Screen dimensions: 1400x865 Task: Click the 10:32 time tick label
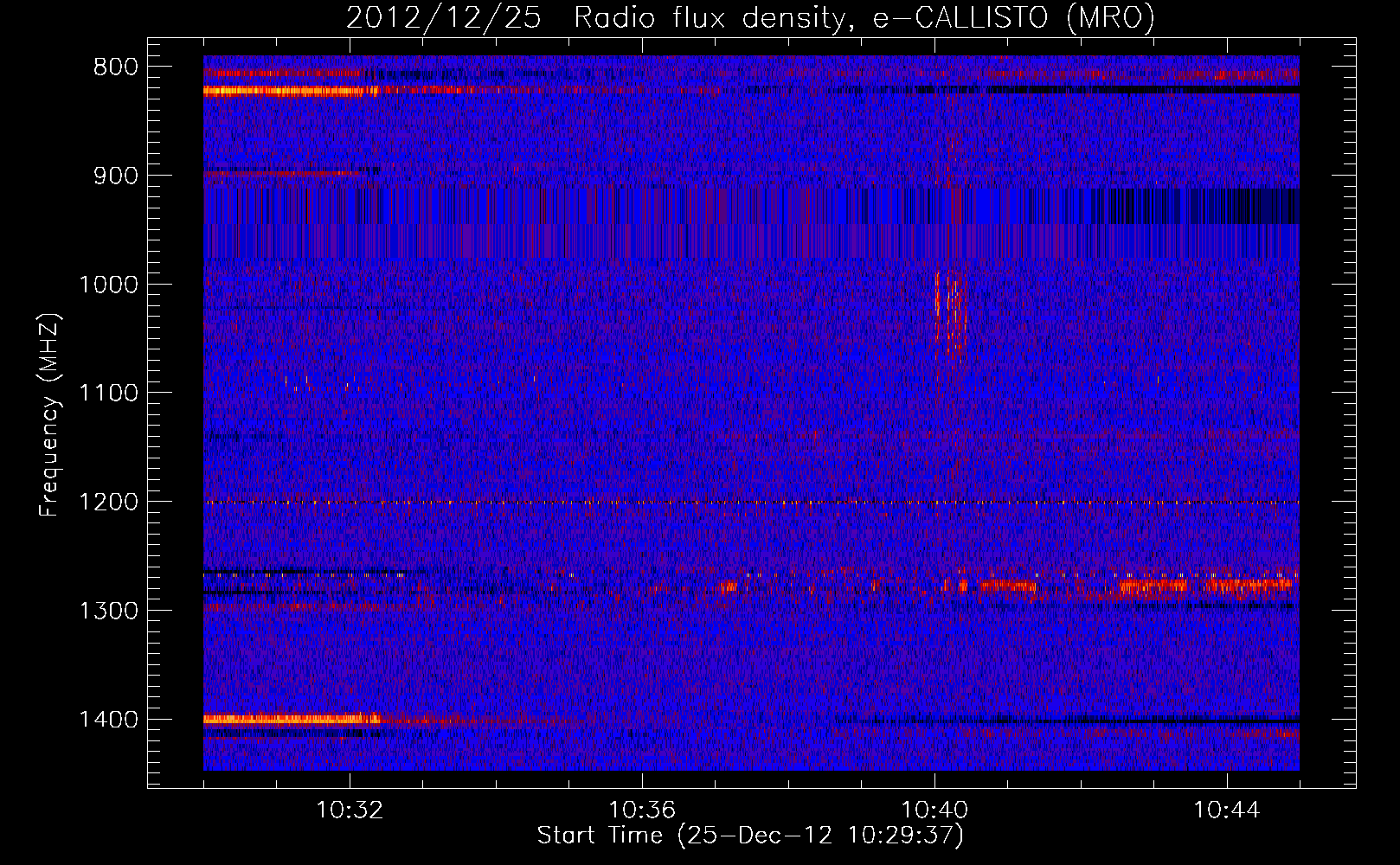tap(350, 811)
